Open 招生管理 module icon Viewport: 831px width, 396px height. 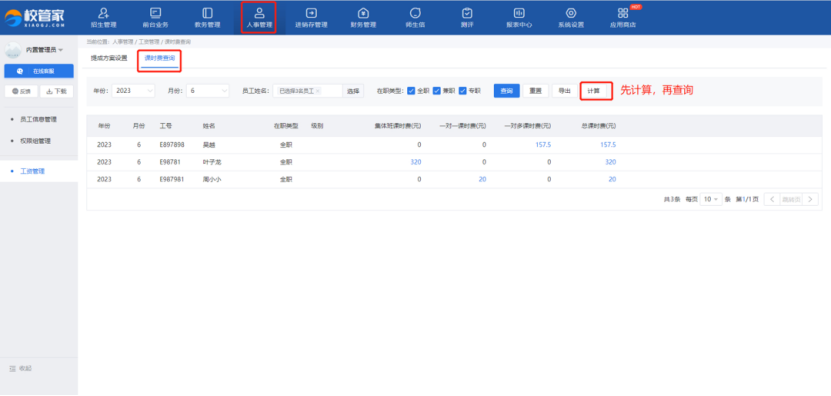point(103,13)
